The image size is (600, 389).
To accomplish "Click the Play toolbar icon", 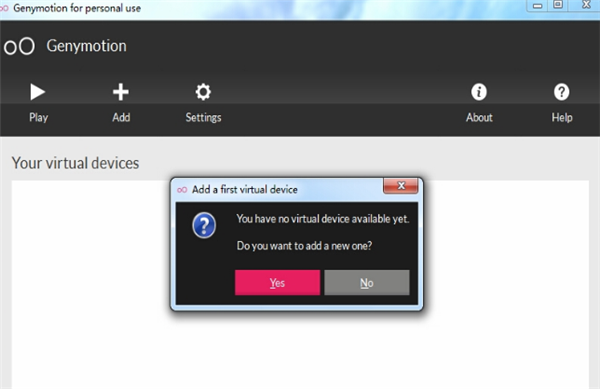I will pyautogui.click(x=38, y=92).
